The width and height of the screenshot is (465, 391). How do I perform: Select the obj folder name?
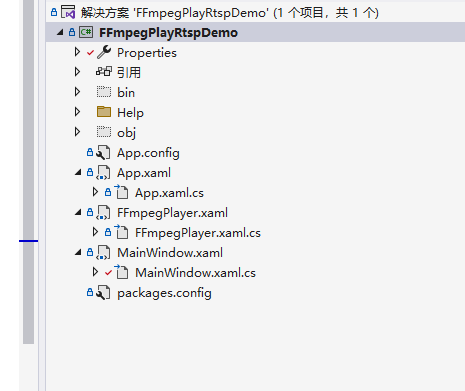(126, 133)
